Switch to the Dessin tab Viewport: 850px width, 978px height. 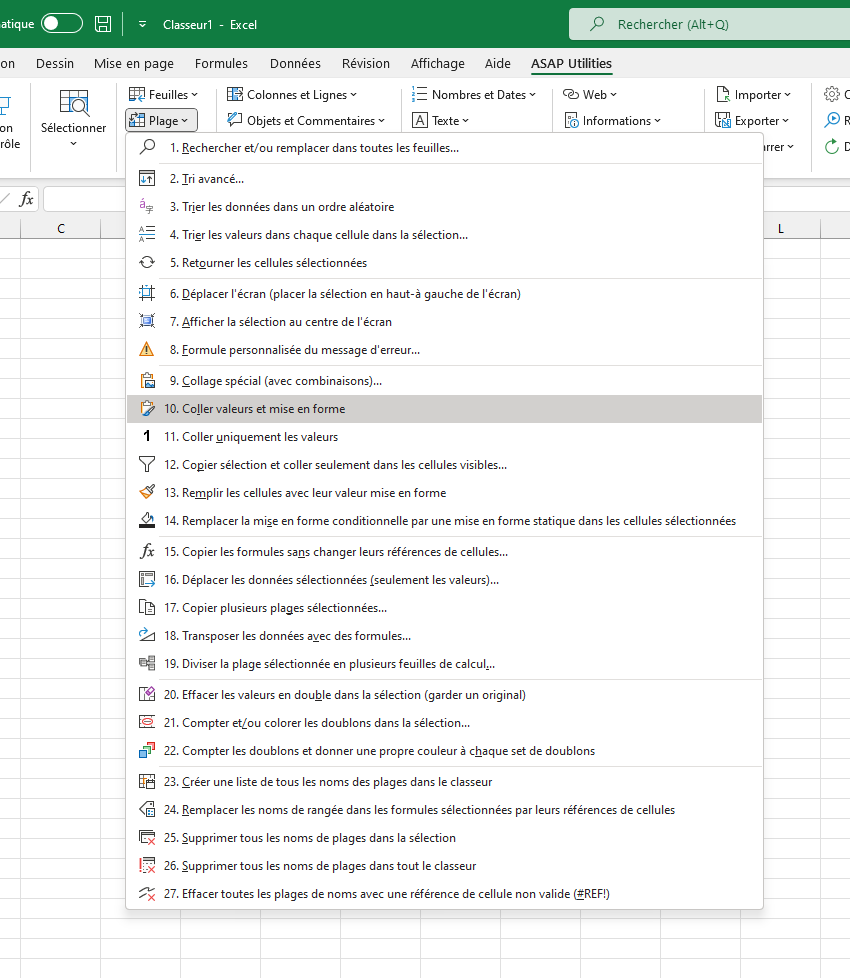(55, 63)
